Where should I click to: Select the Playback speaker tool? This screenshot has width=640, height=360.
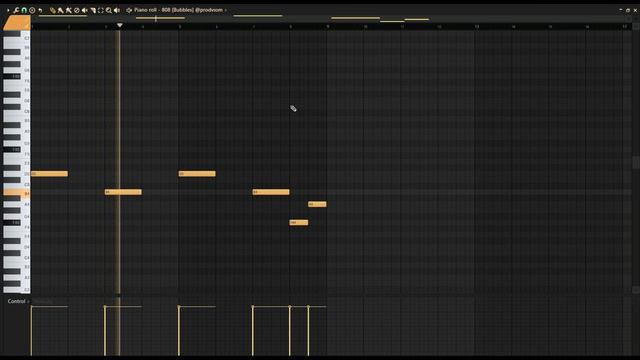click(117, 10)
